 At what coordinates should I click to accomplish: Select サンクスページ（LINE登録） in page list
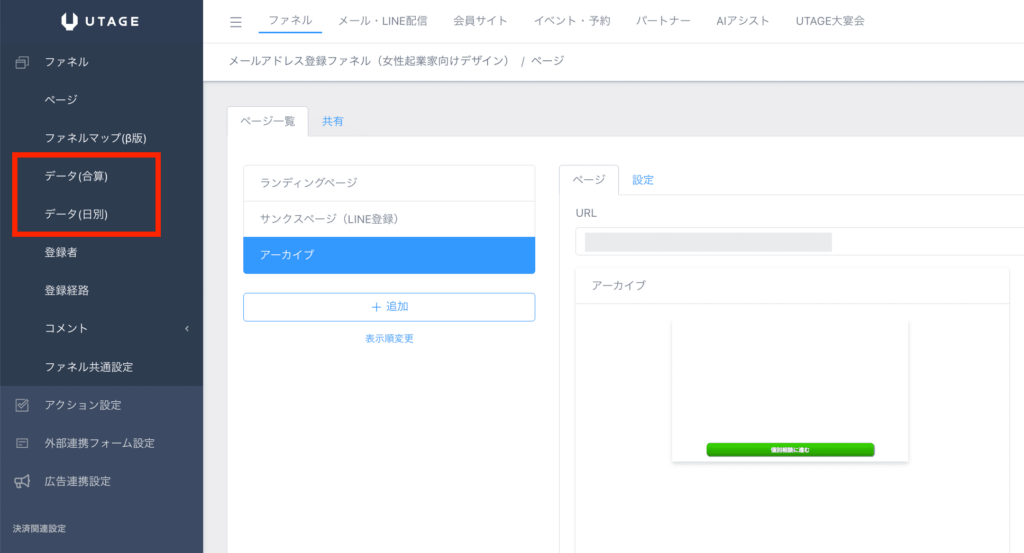[389, 219]
